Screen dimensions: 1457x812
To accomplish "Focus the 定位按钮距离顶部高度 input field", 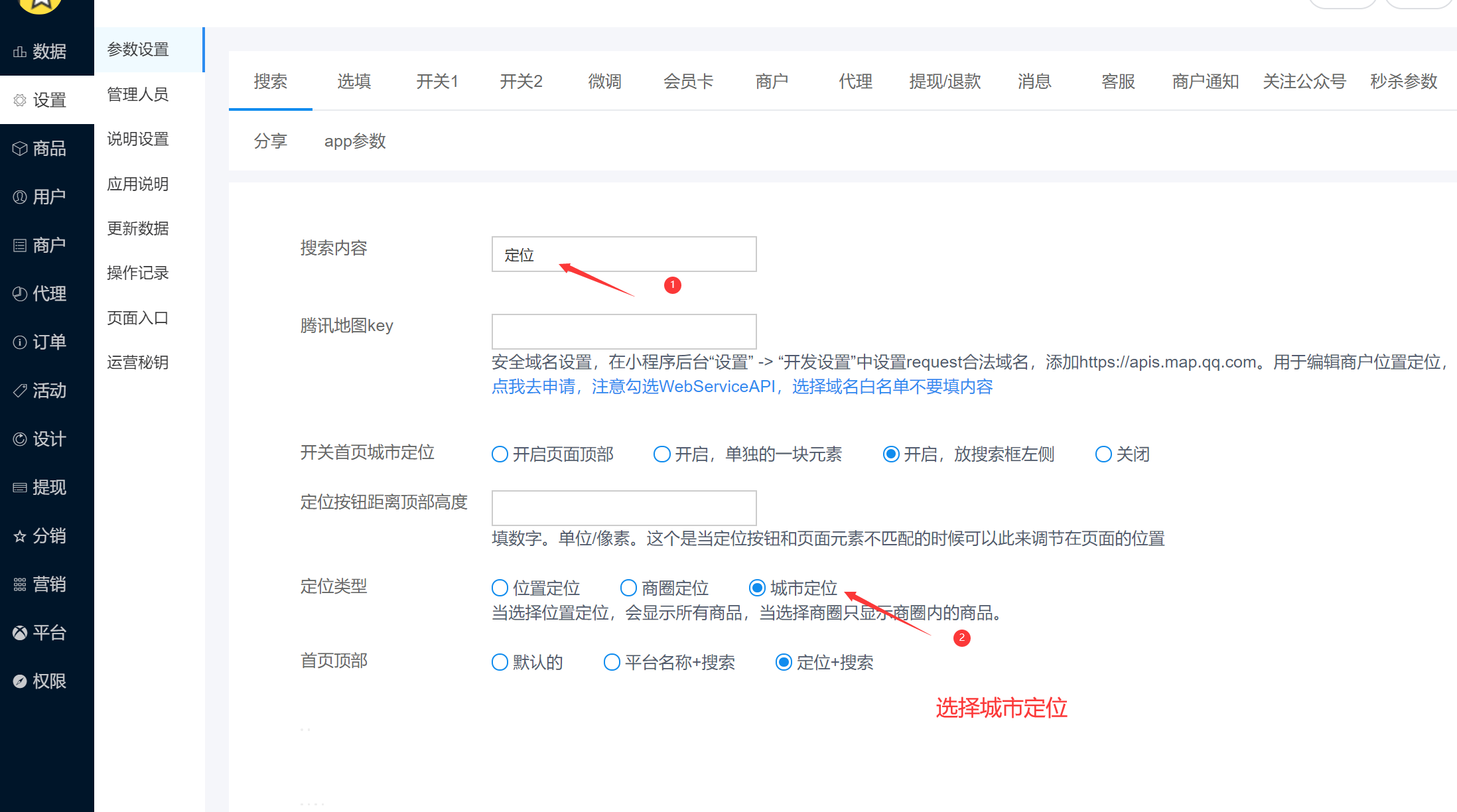I will pyautogui.click(x=624, y=508).
